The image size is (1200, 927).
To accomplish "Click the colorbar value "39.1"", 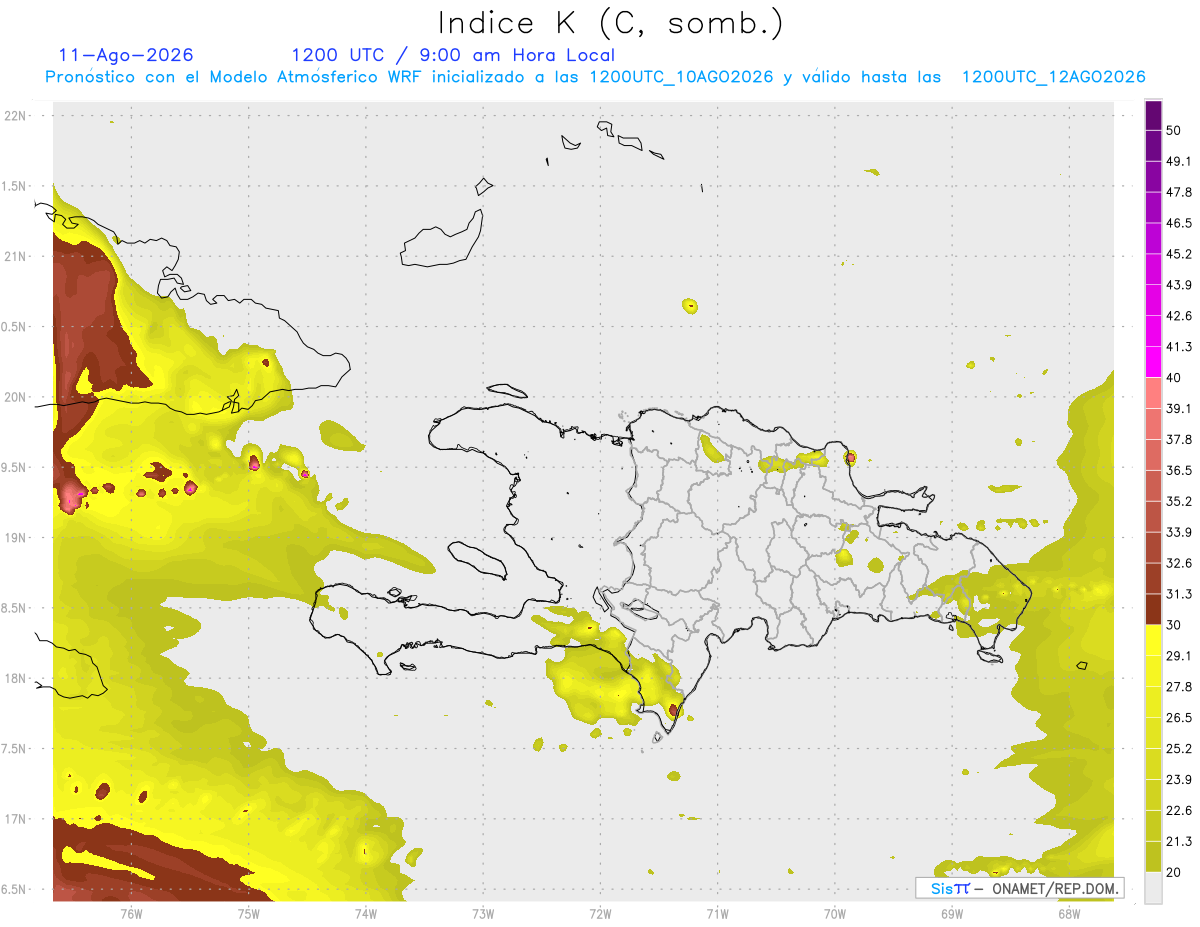I will (1179, 409).
